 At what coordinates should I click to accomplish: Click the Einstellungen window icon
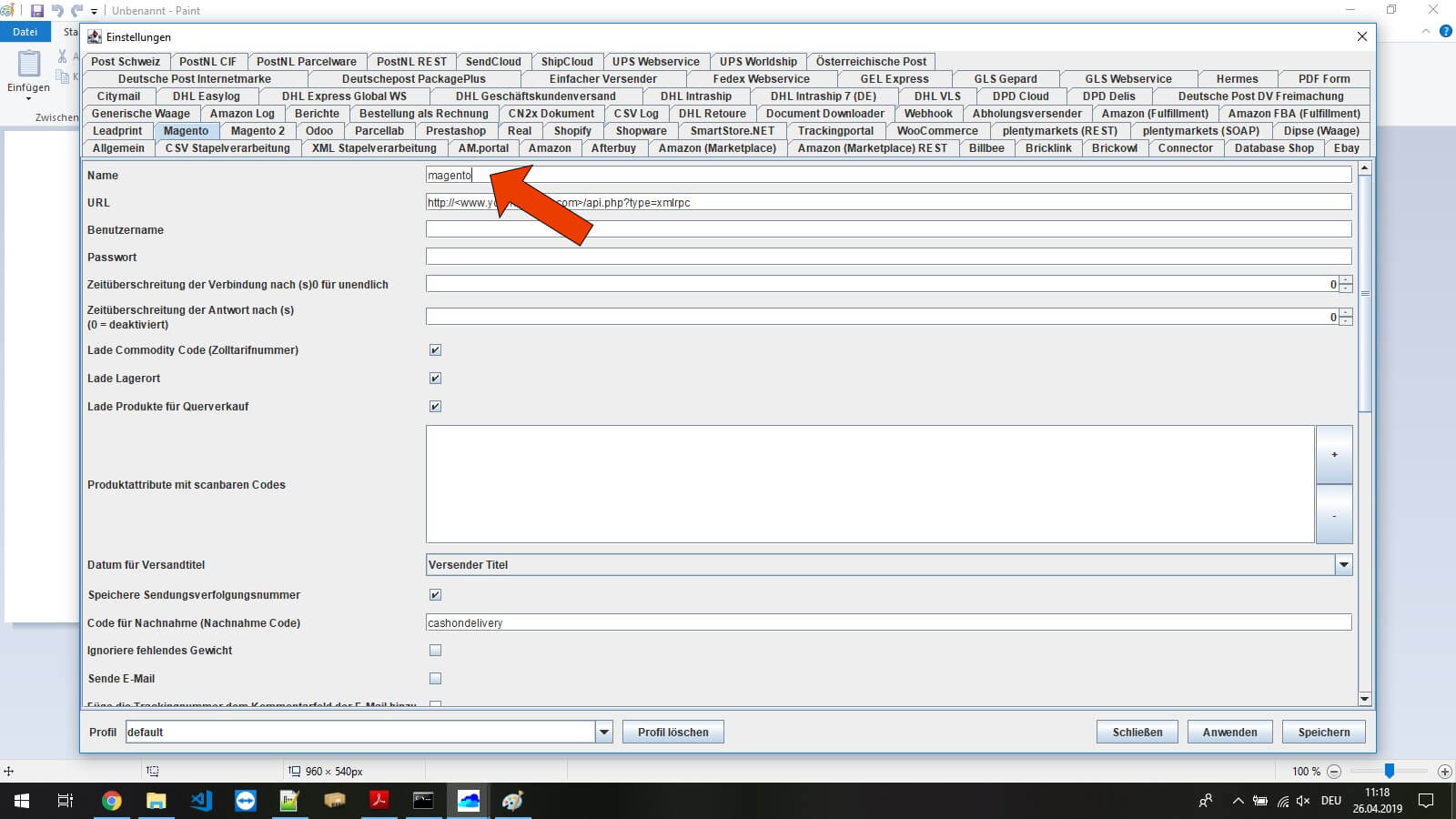(x=95, y=37)
